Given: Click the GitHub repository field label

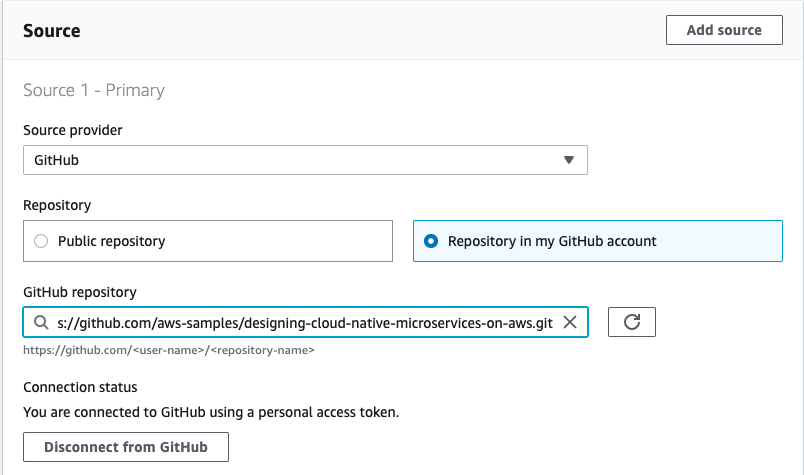Looking at the screenshot, I should [80, 292].
